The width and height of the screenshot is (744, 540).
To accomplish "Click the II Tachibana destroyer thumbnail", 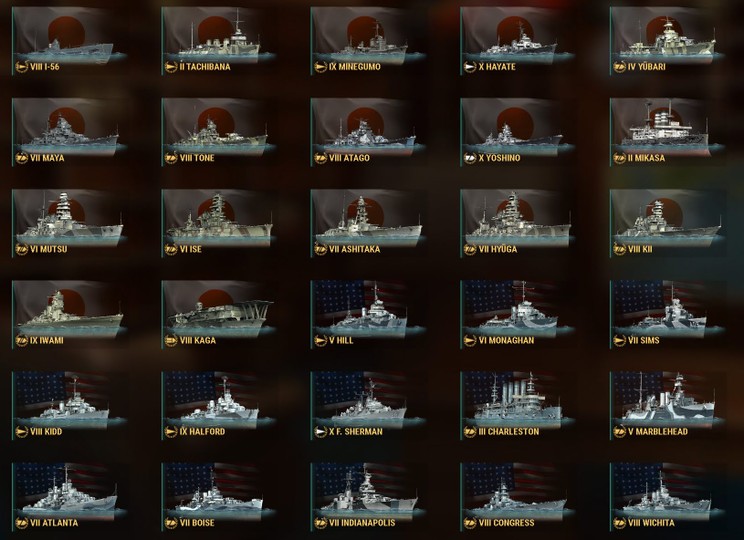I will tap(219, 40).
